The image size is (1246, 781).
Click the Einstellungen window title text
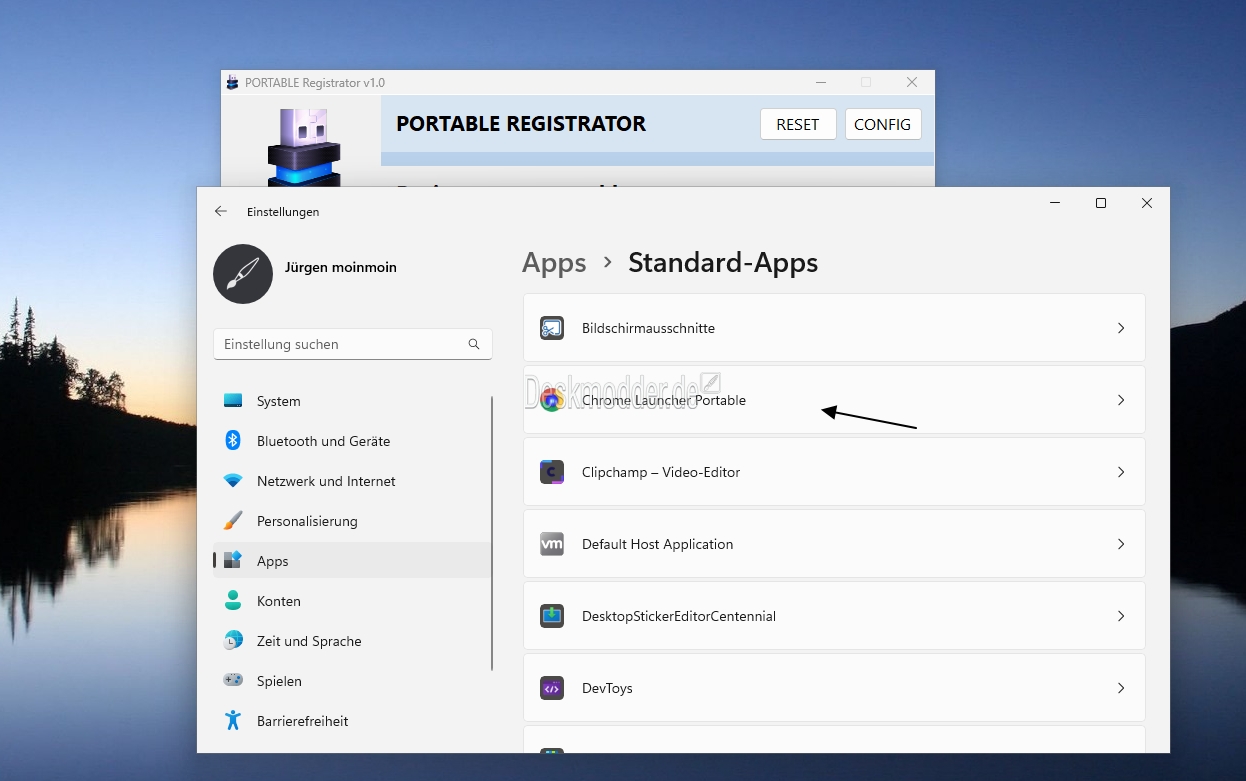pyautogui.click(x=283, y=212)
